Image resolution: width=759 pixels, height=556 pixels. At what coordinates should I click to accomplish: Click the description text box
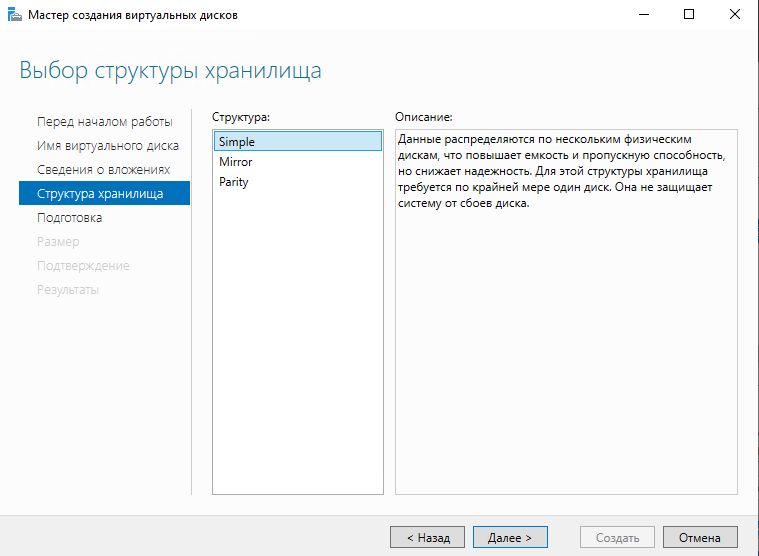tap(566, 312)
